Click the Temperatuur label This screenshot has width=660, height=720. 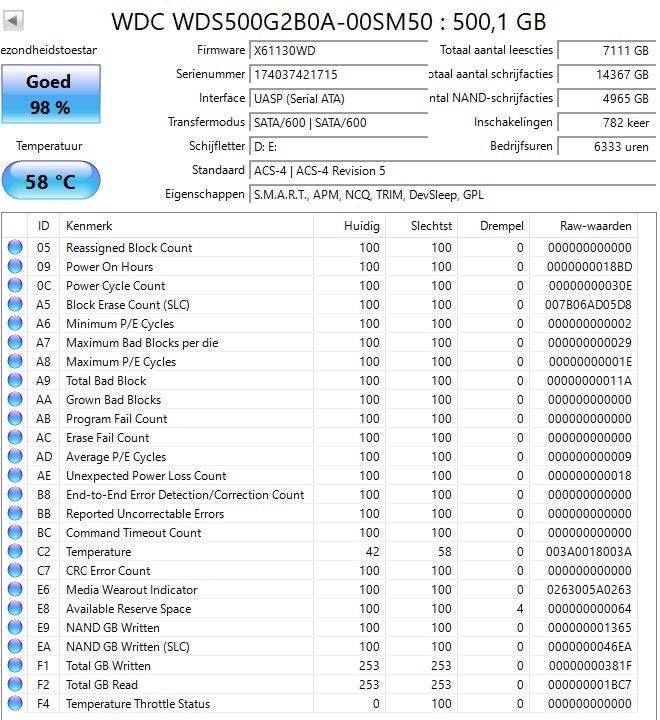coord(49,146)
